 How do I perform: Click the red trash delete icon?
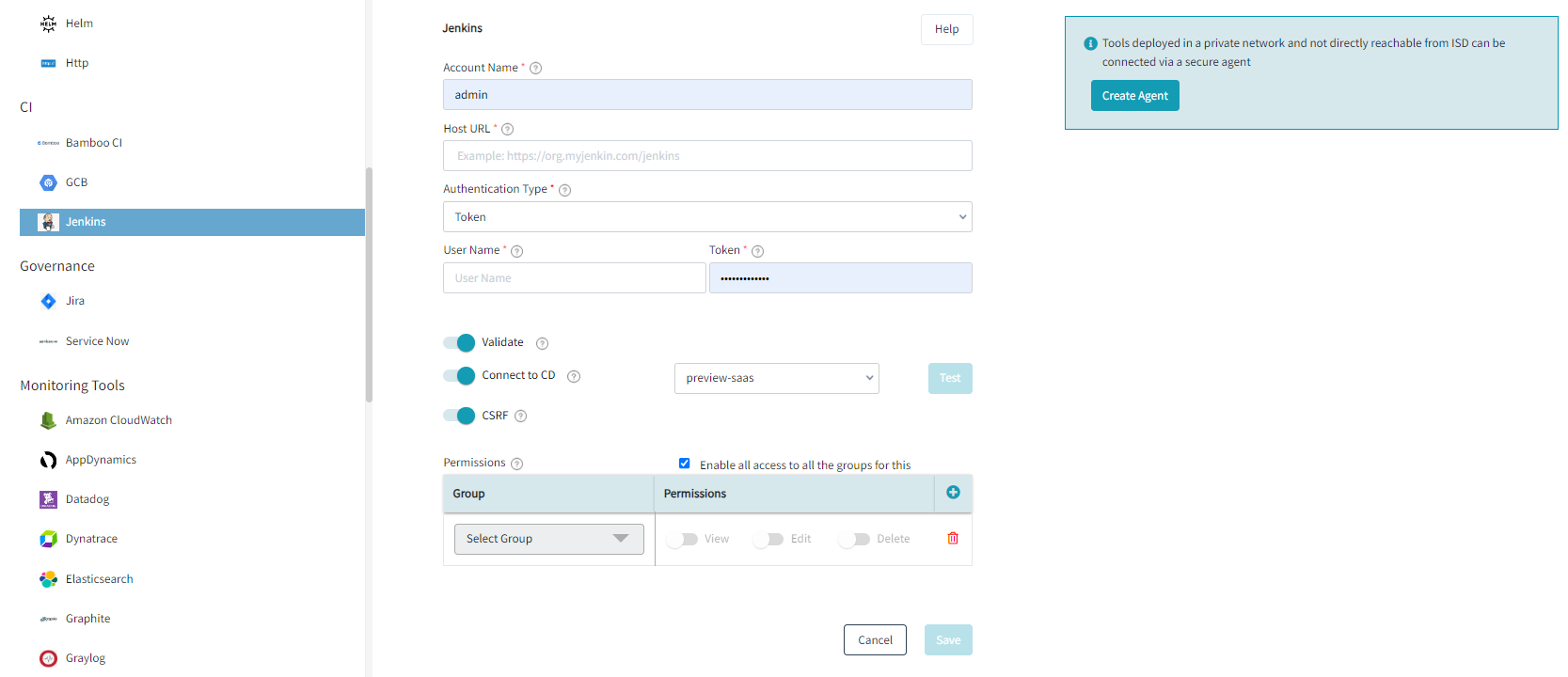tap(953, 539)
